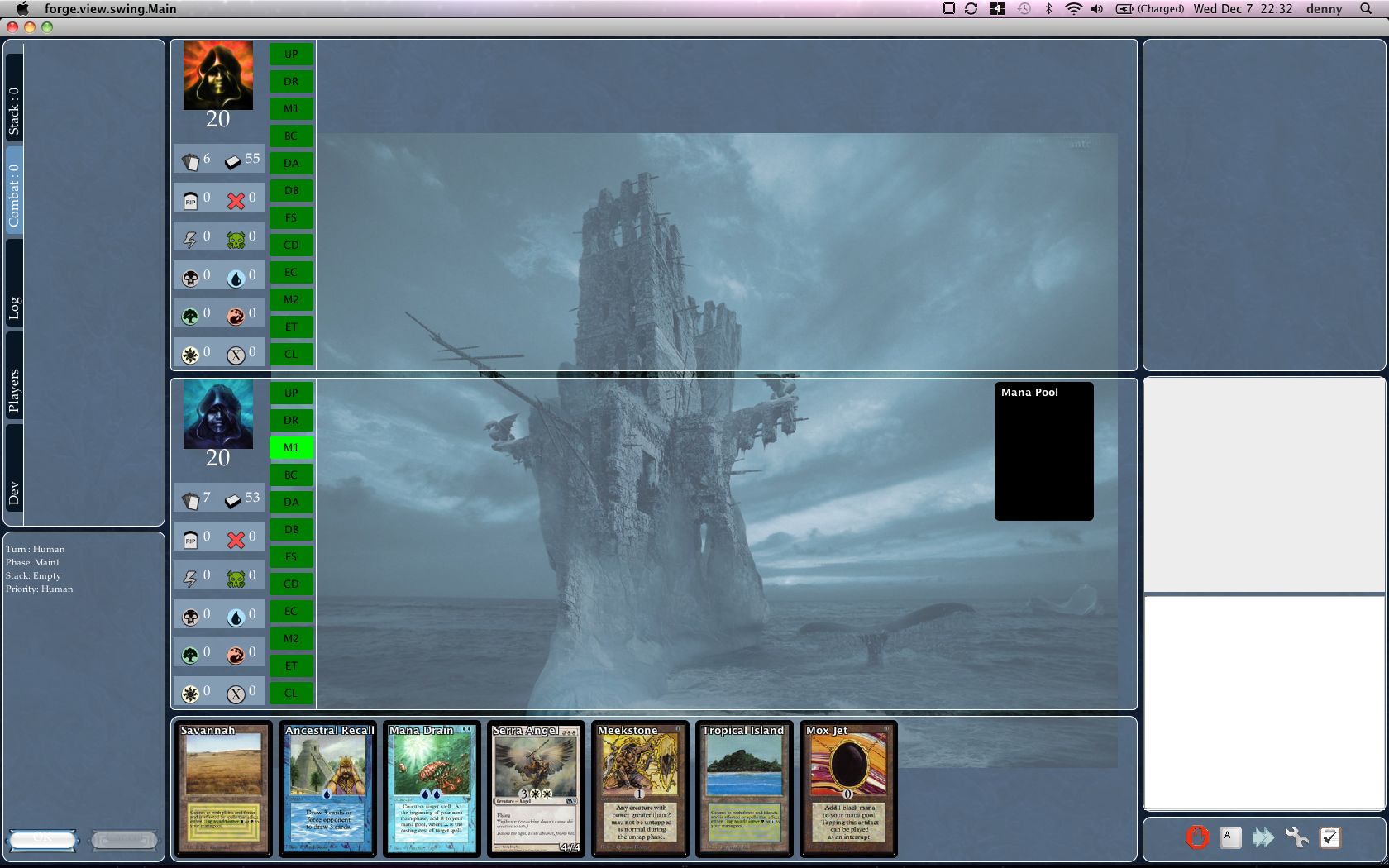Open the human player's graveyard RIP icon
Viewport: 1389px width, 868px height.
(x=191, y=540)
